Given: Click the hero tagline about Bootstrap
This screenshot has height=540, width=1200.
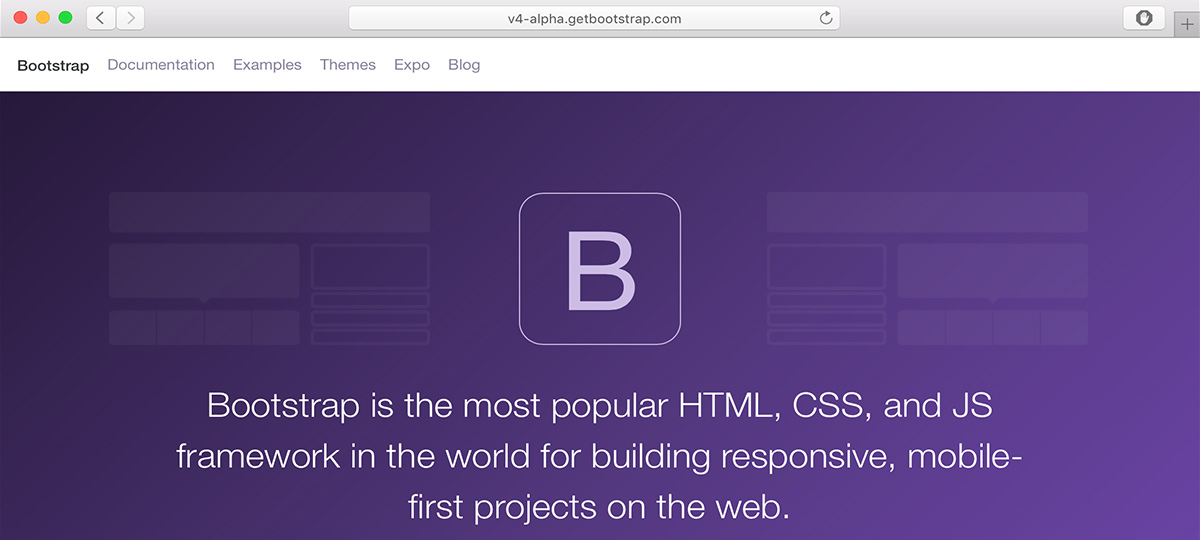Looking at the screenshot, I should (600, 457).
